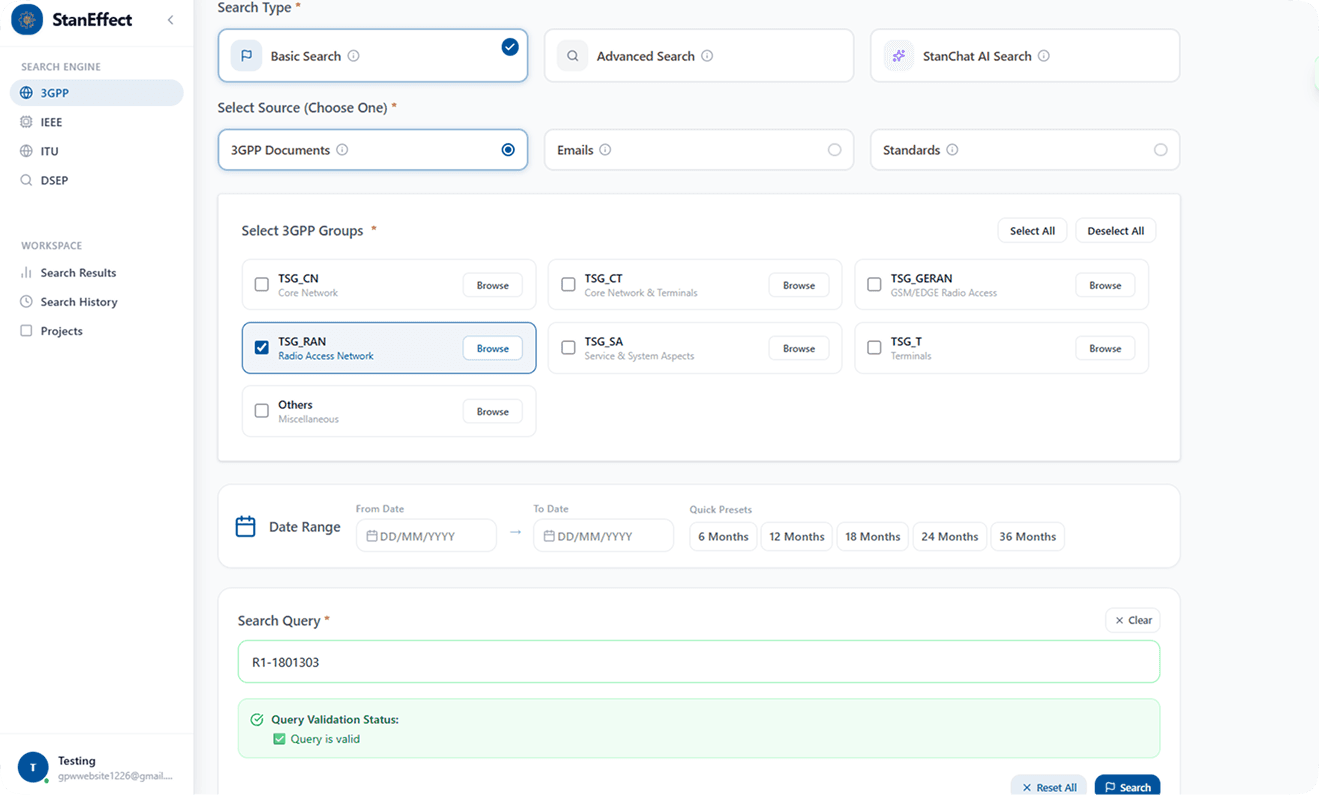Click the info icon beside Emails

pos(605,150)
